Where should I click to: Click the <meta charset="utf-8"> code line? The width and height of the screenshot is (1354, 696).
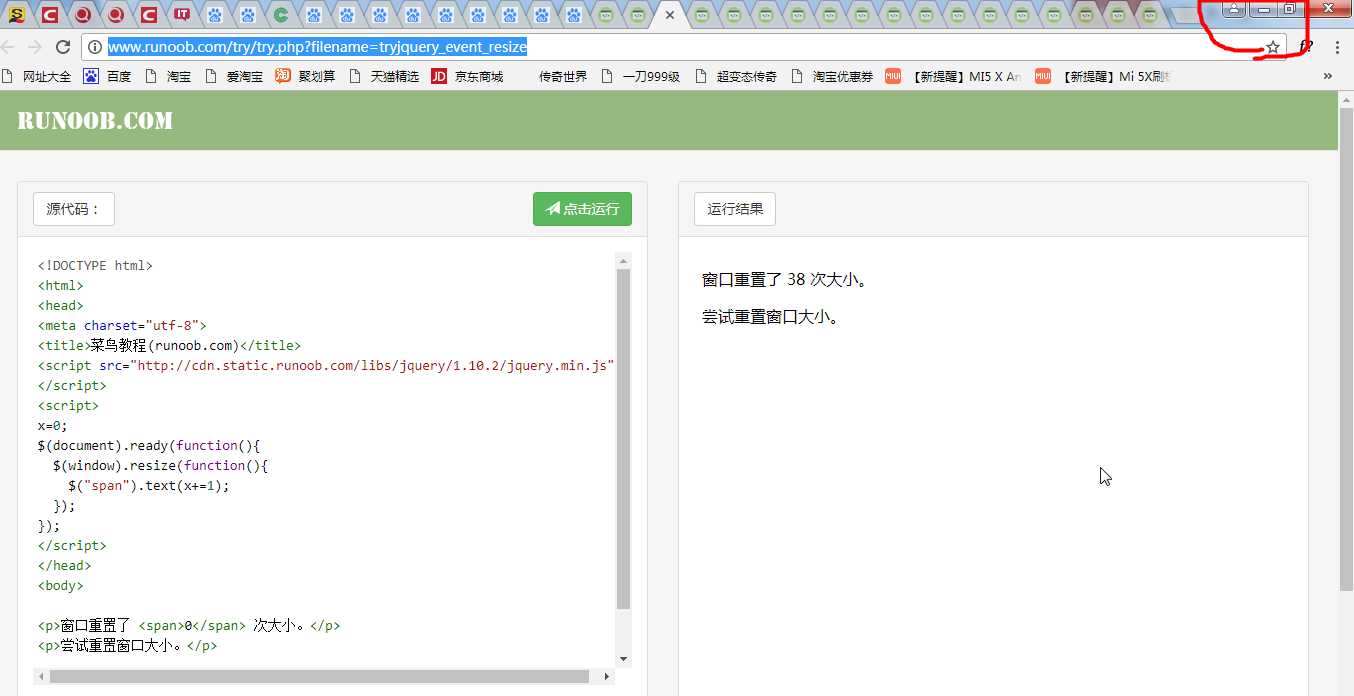(122, 326)
